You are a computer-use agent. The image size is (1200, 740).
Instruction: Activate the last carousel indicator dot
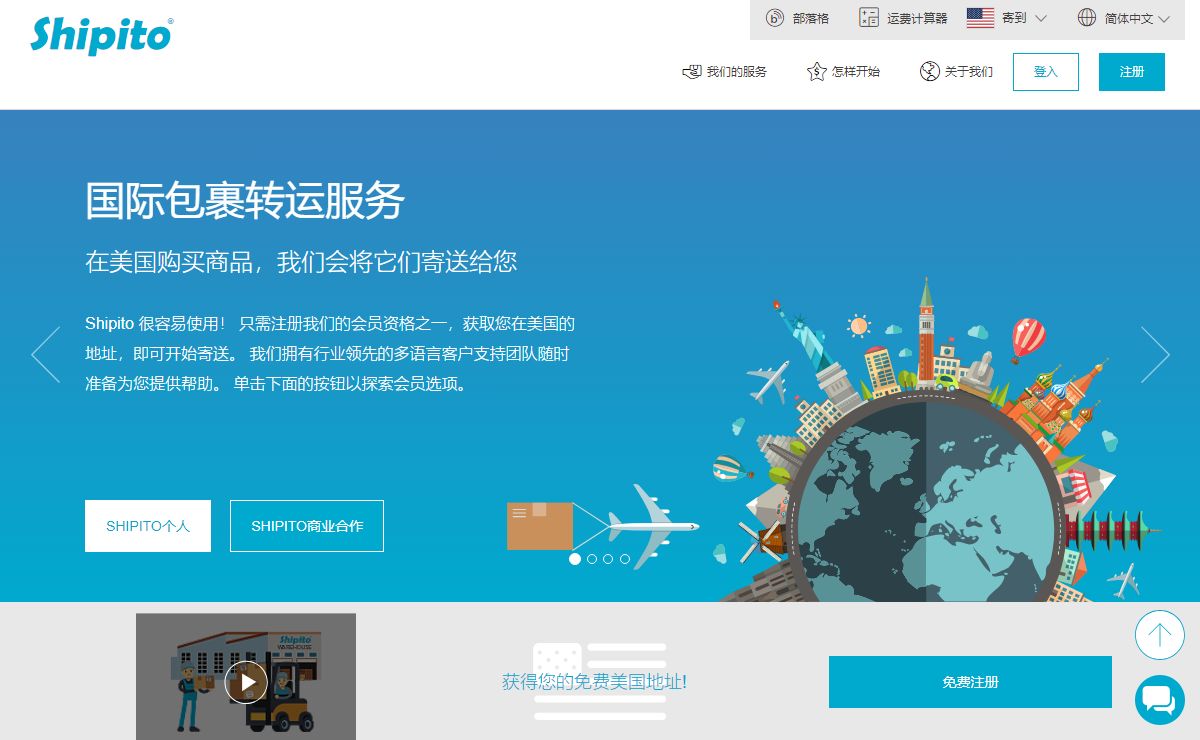(623, 559)
